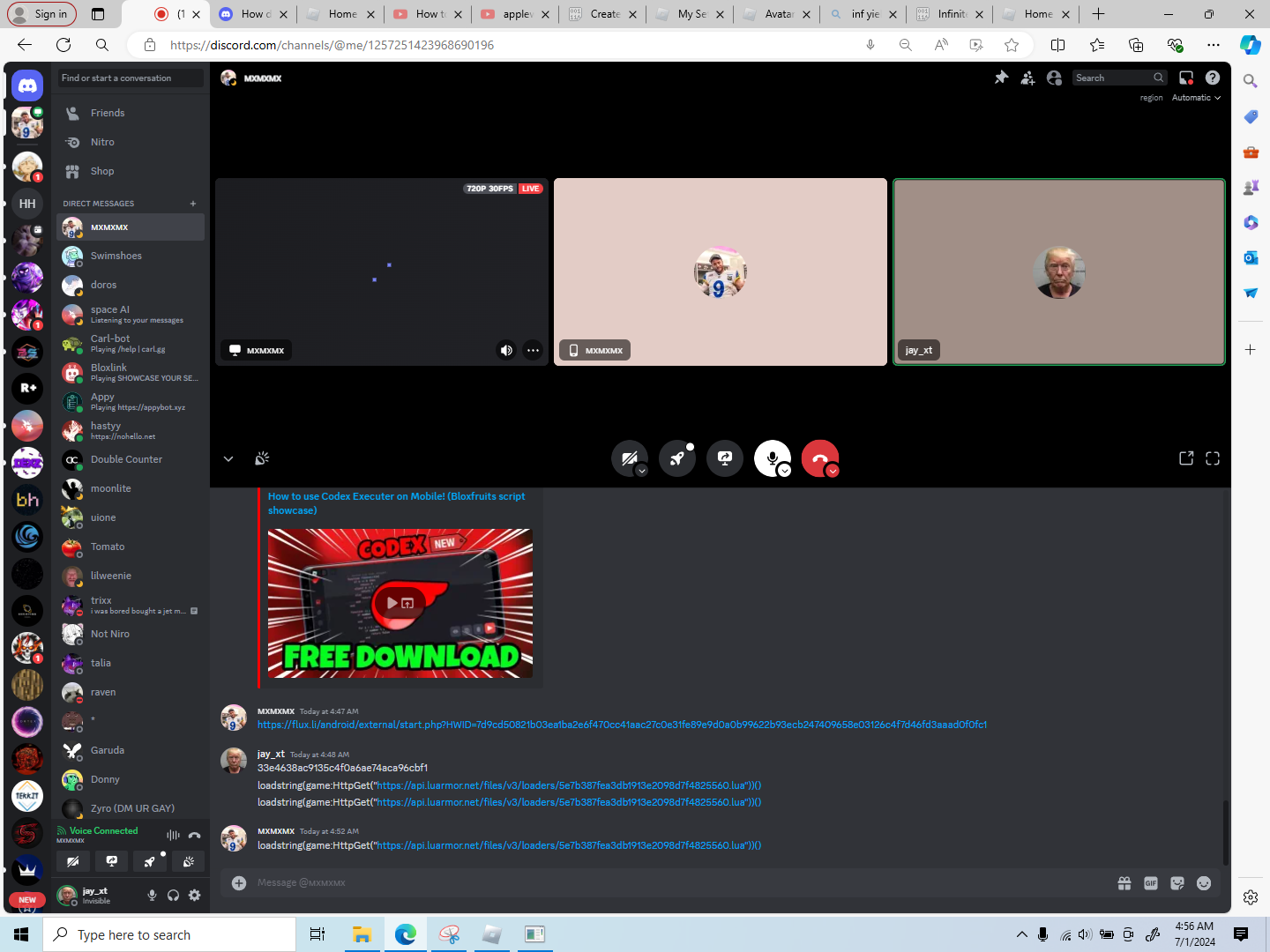Open the flux.li android start link

pos(622,725)
